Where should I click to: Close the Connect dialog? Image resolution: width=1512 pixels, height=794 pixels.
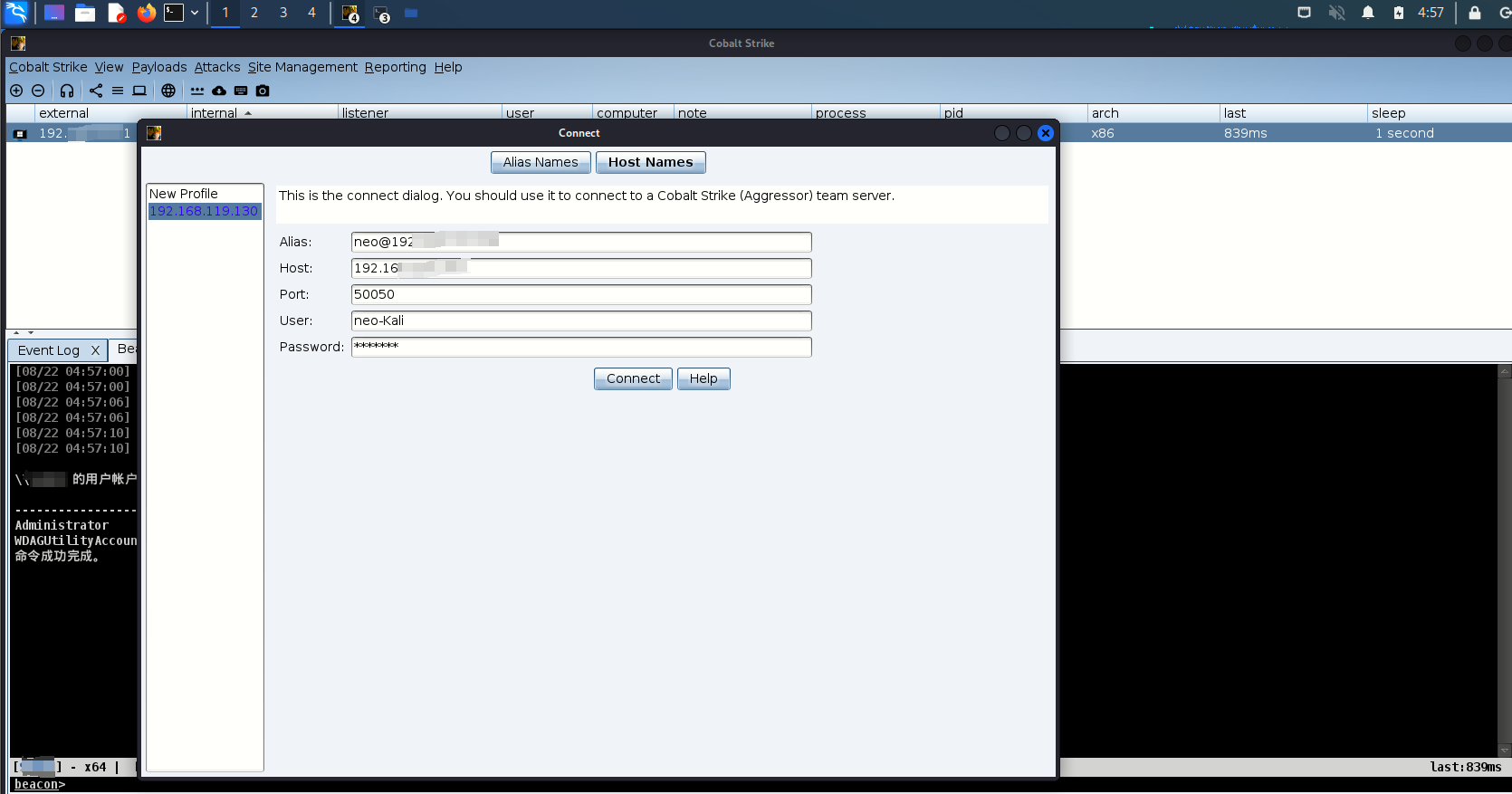pos(1046,133)
